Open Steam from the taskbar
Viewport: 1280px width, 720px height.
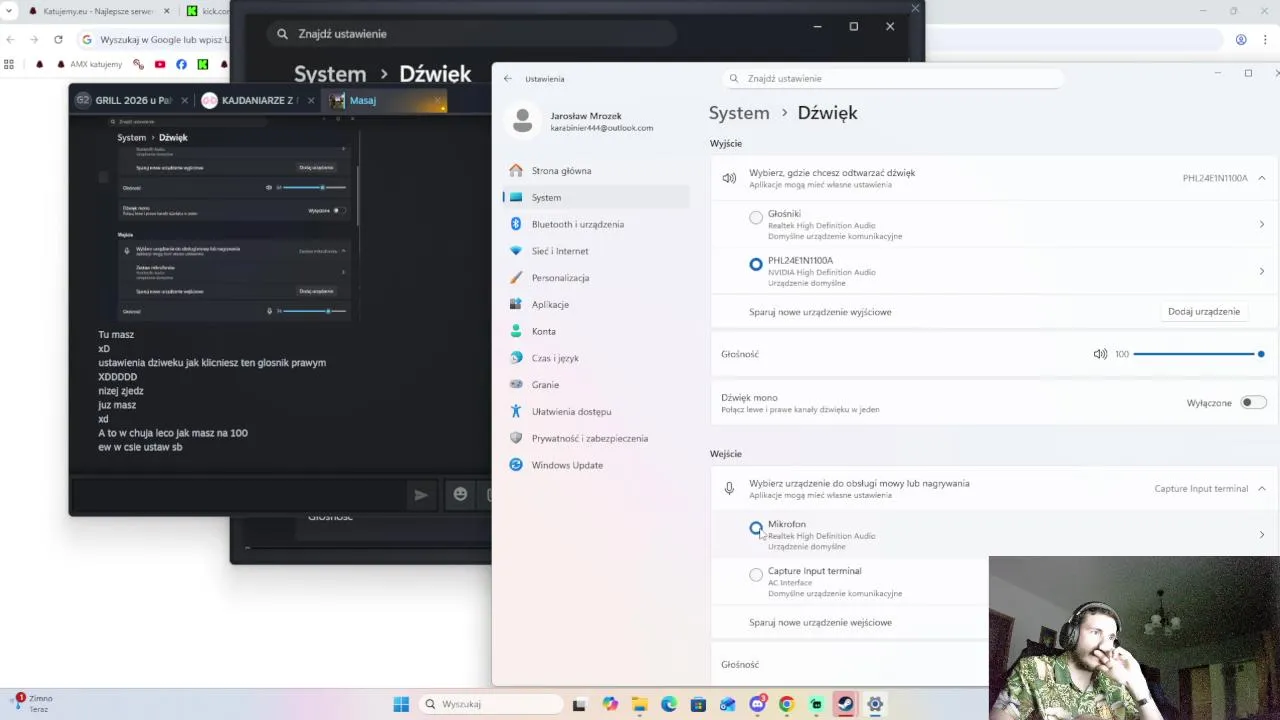tap(845, 704)
